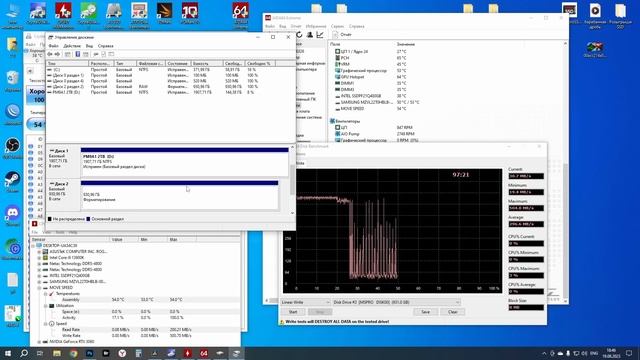Open Сервис menu in AIDA64
Screen dimensions: 640x360
337,26
